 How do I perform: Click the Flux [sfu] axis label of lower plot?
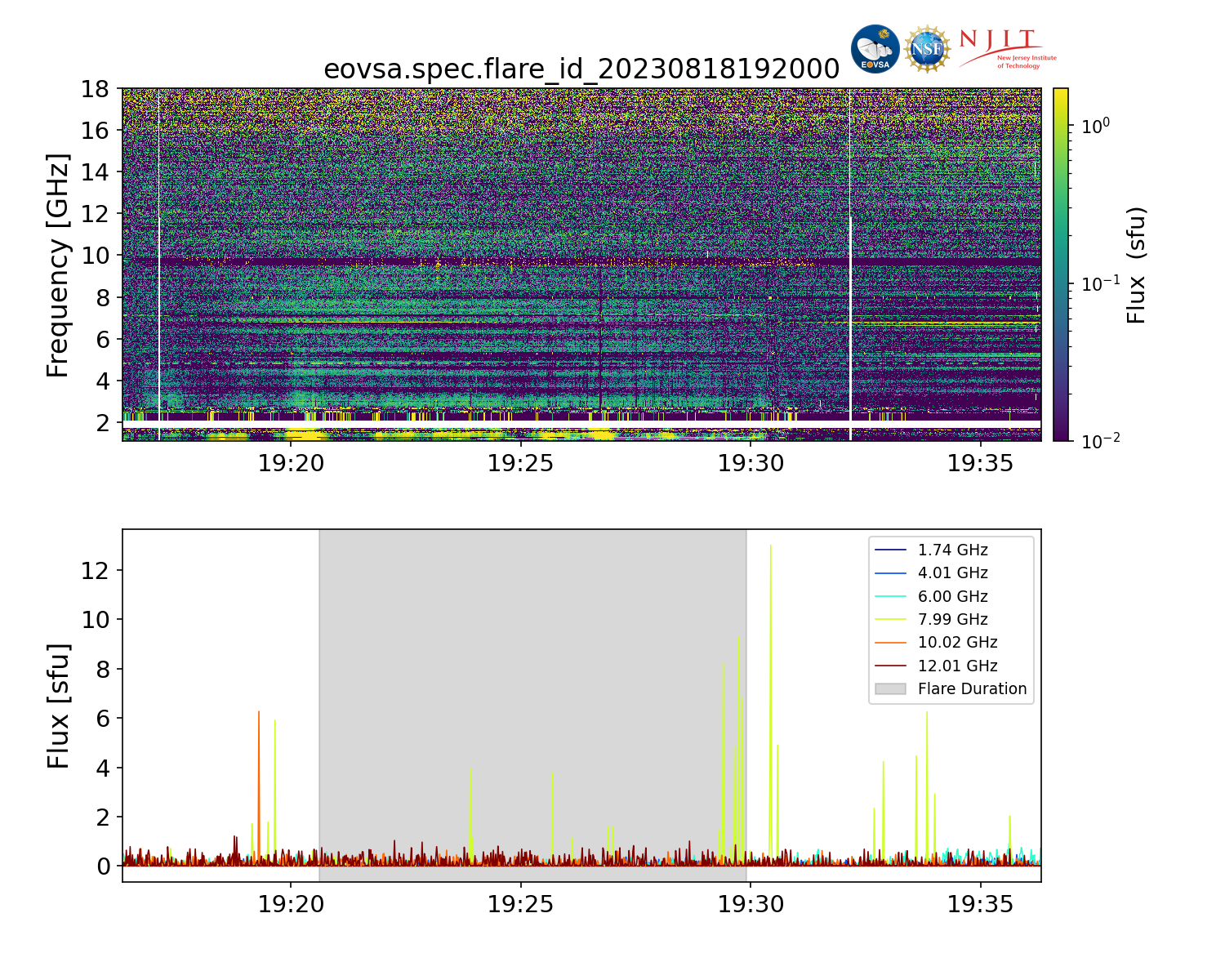tap(59, 706)
